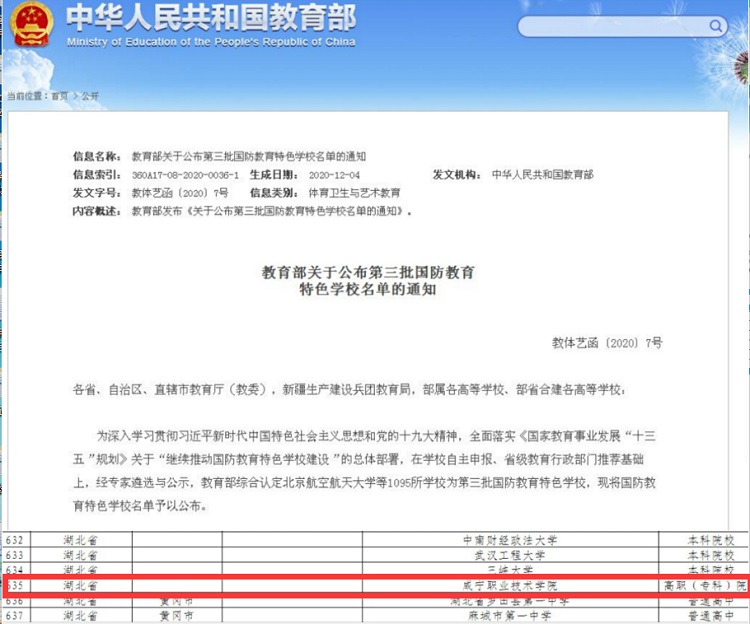Screen dimensions: 750x624
Task: Click row number 632 in the table
Action: 15,540
